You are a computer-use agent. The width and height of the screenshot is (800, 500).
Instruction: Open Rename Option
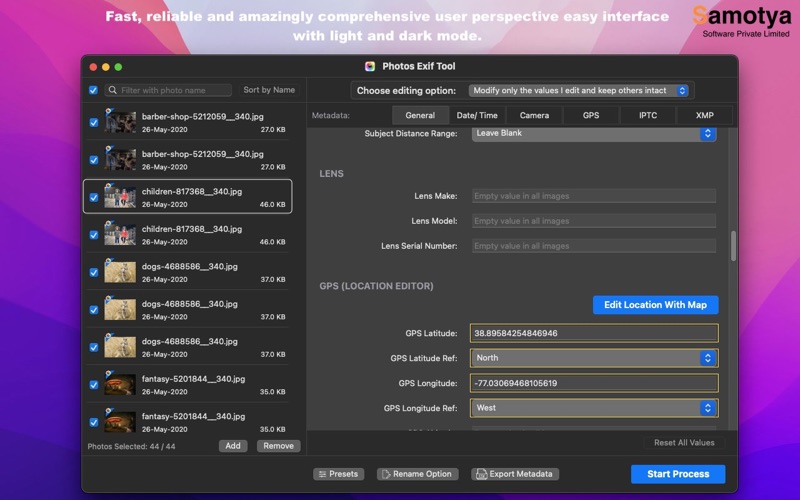click(417, 474)
